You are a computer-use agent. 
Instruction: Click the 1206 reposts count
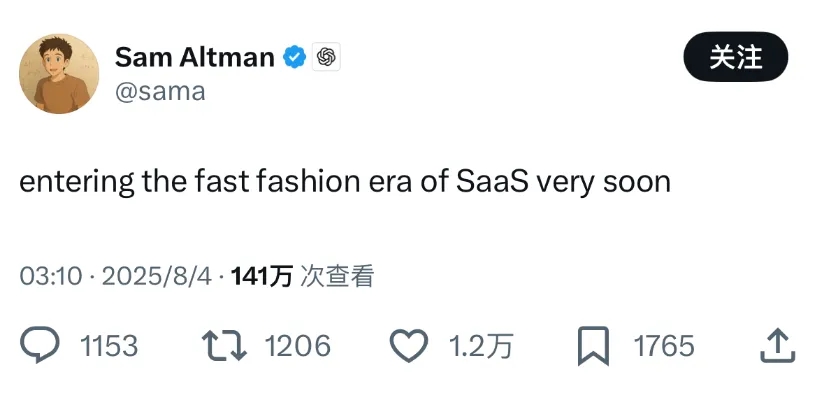298,346
